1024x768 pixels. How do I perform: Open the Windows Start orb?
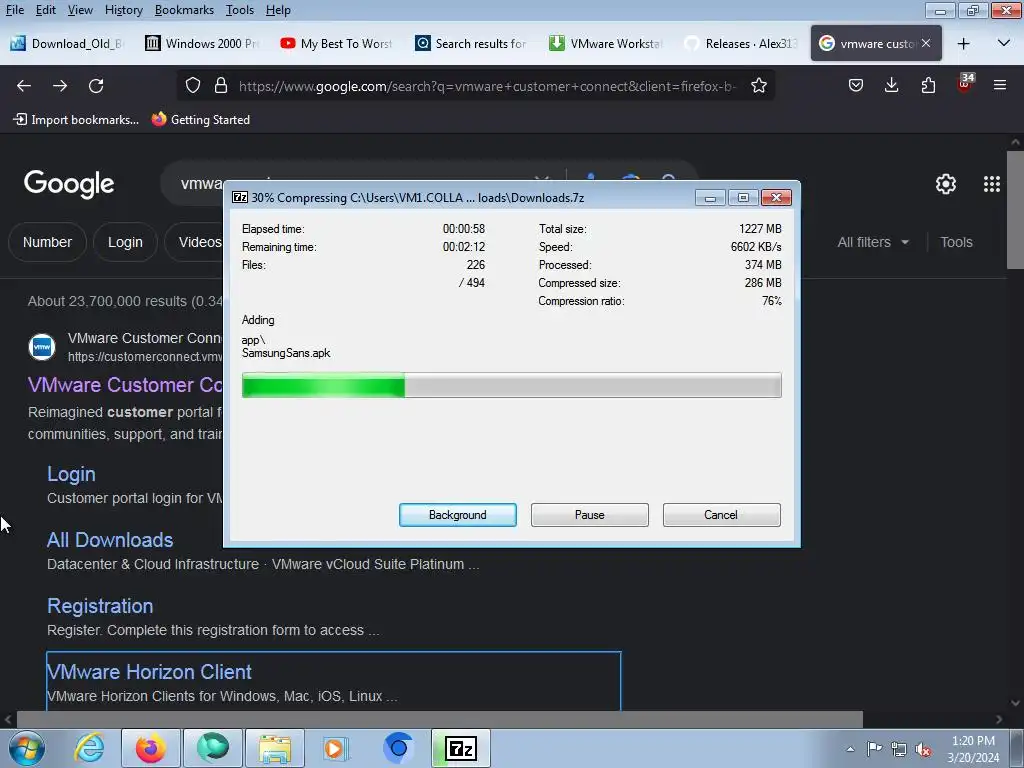click(x=27, y=748)
